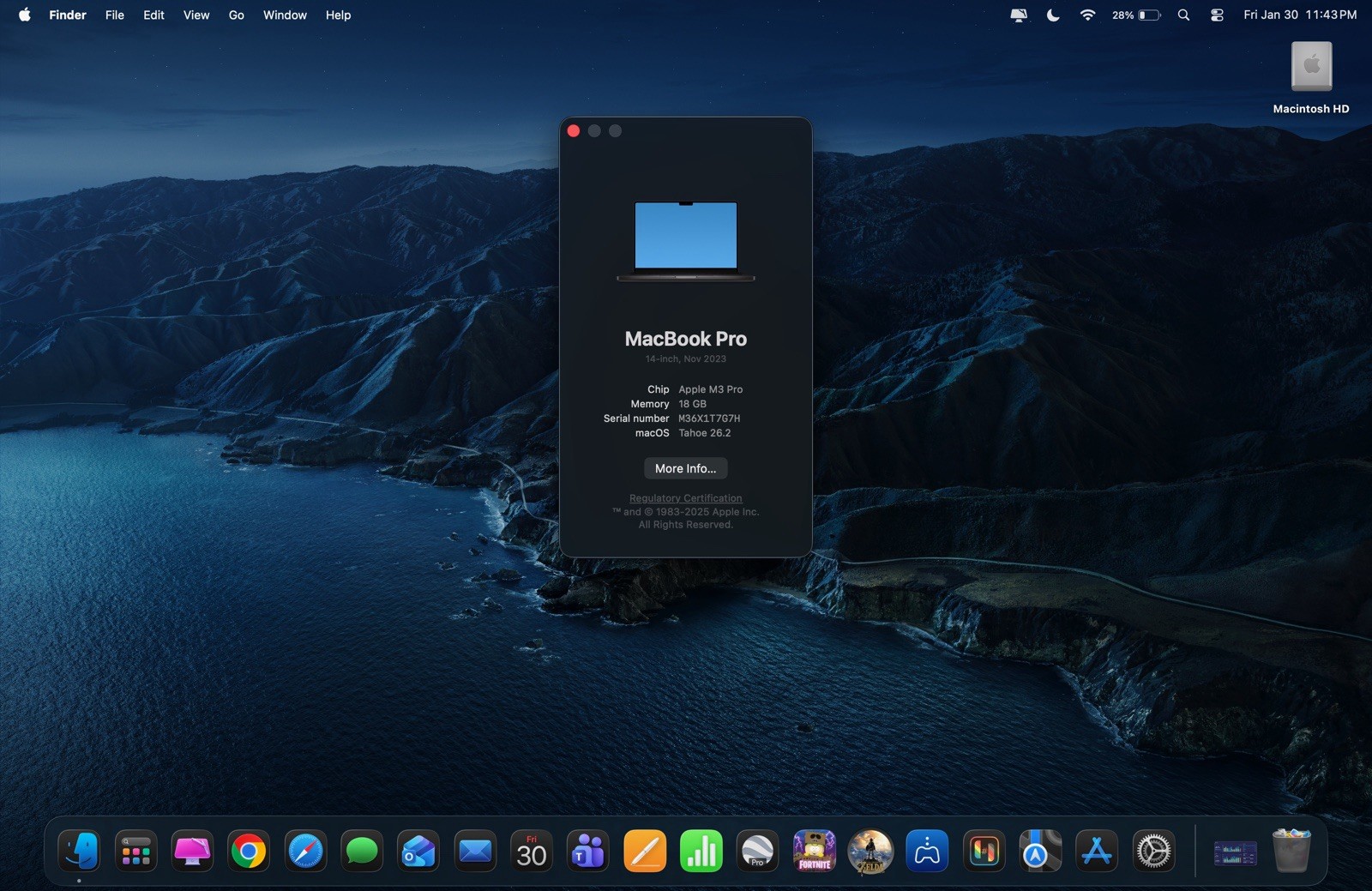Screen dimensions: 1372x891
Task: Open the Regulatory Certification link
Action: point(685,498)
